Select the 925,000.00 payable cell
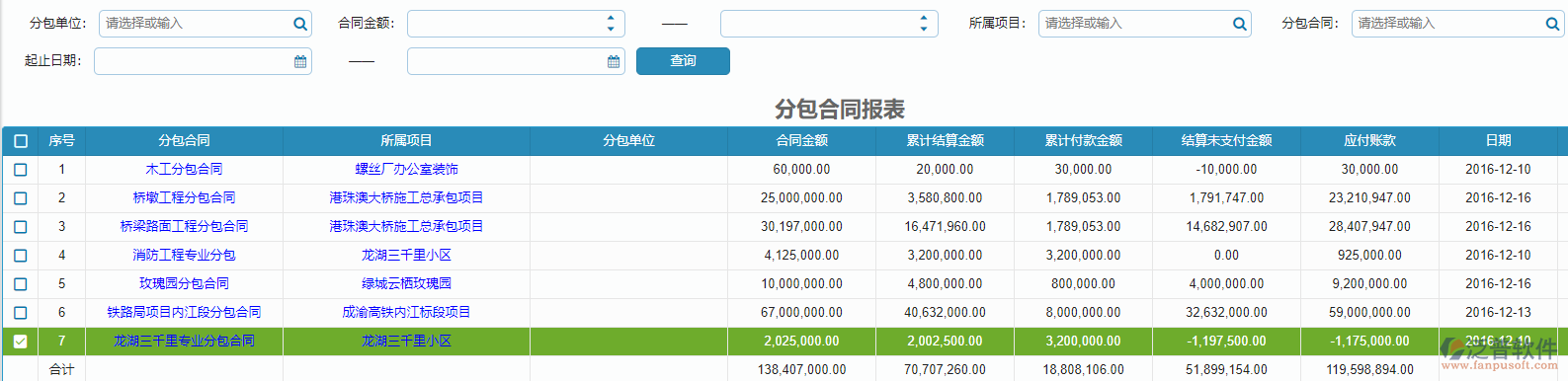Viewport: 1568px width, 381px height. tap(1370, 256)
